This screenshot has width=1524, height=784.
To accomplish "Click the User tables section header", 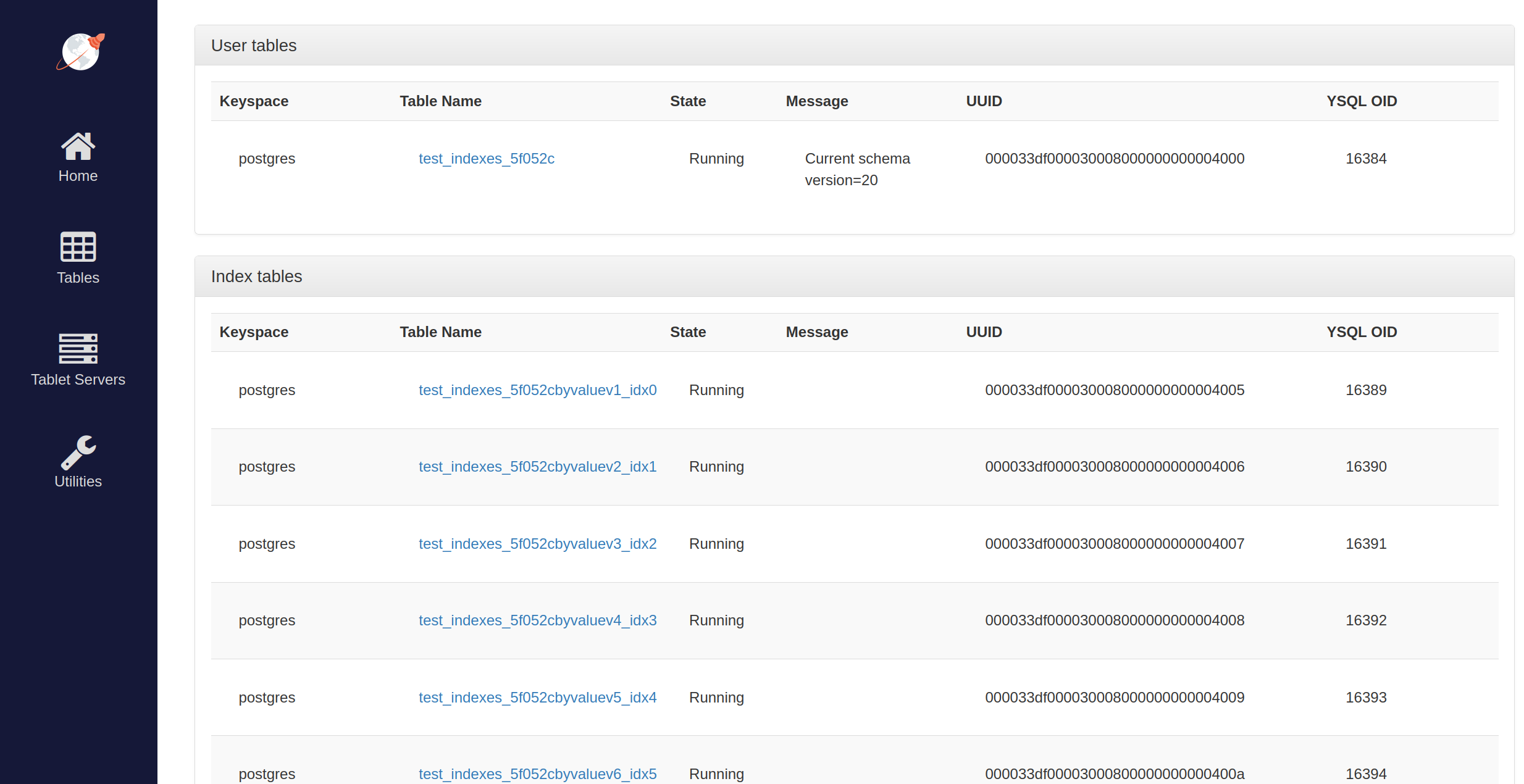I will point(253,45).
